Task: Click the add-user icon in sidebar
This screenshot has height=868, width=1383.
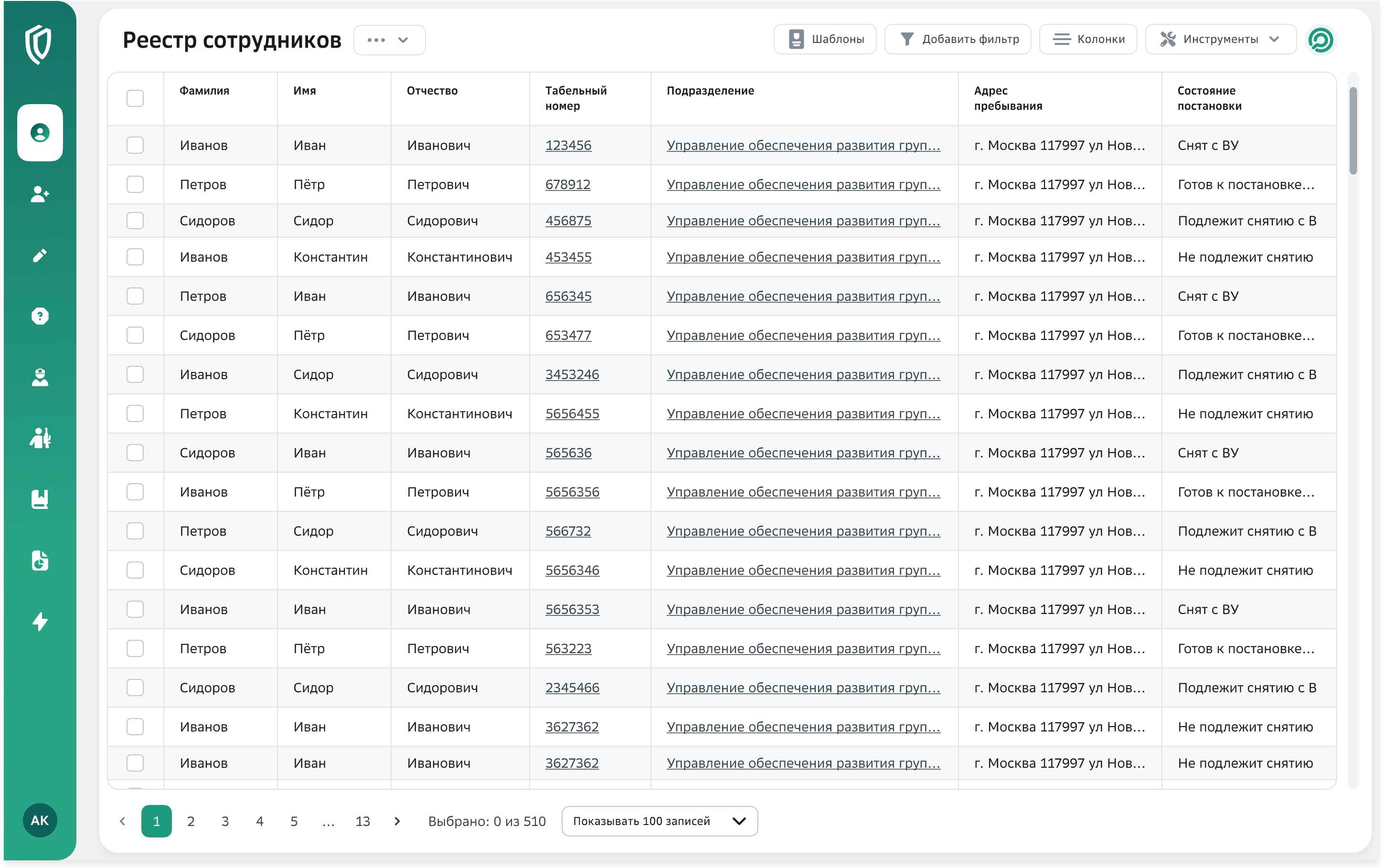Action: pos(40,194)
